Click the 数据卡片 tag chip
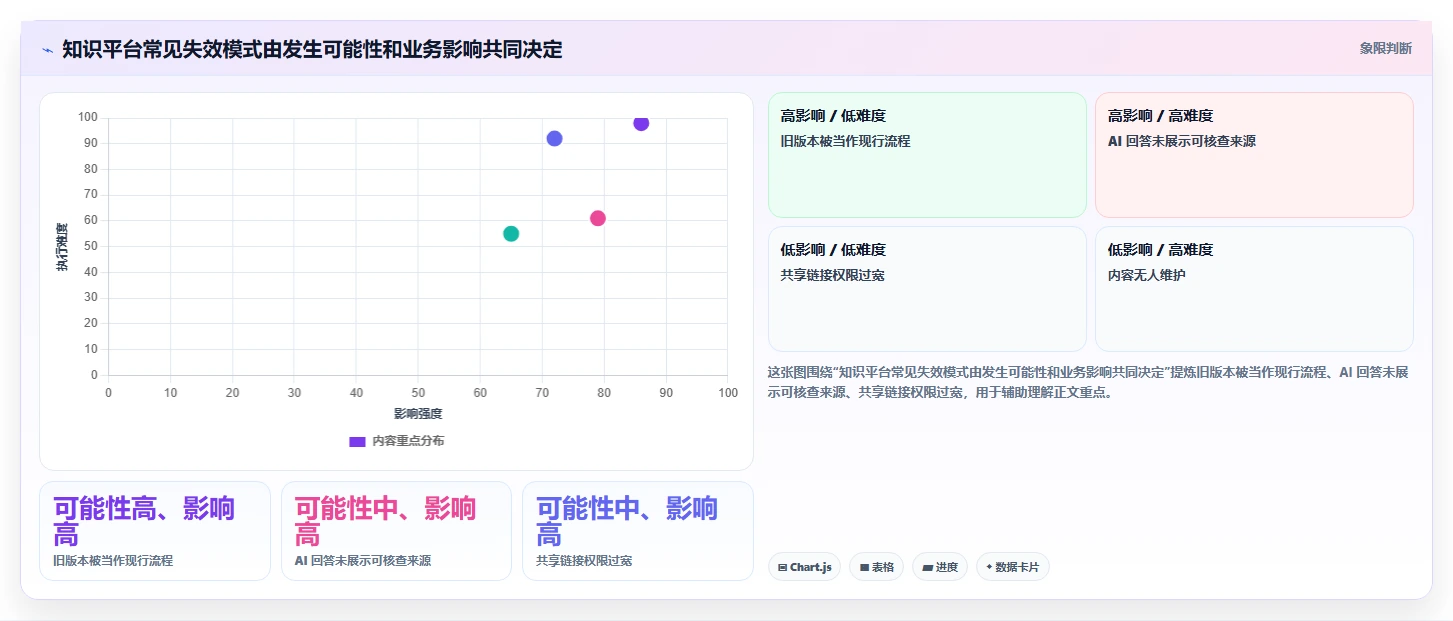Screen dimensions: 1453x621 pos(1013,567)
